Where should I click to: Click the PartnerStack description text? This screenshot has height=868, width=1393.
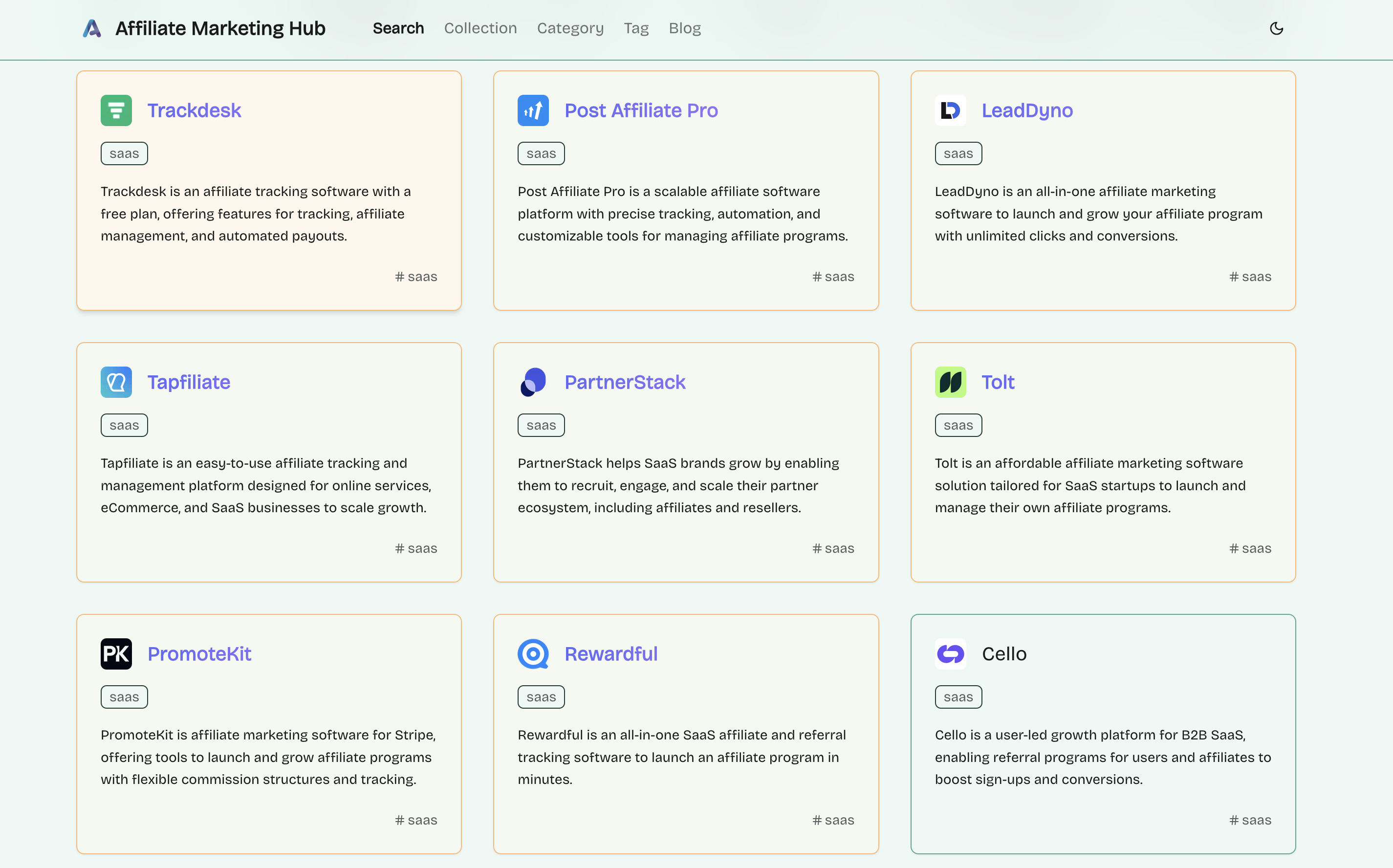pos(678,485)
